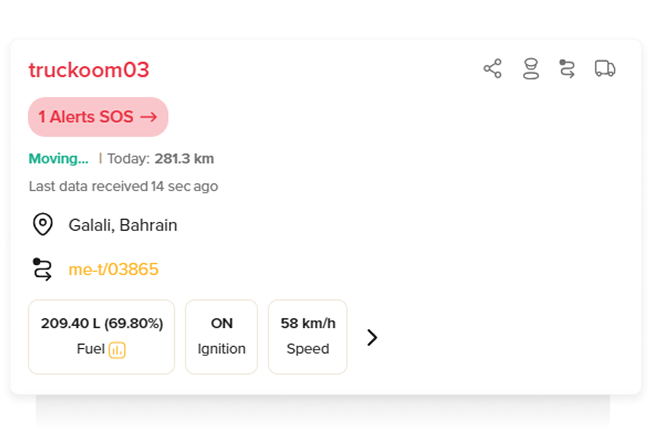Click Last data received 14 sec ago
This screenshot has width=651, height=431.
pyautogui.click(x=123, y=186)
